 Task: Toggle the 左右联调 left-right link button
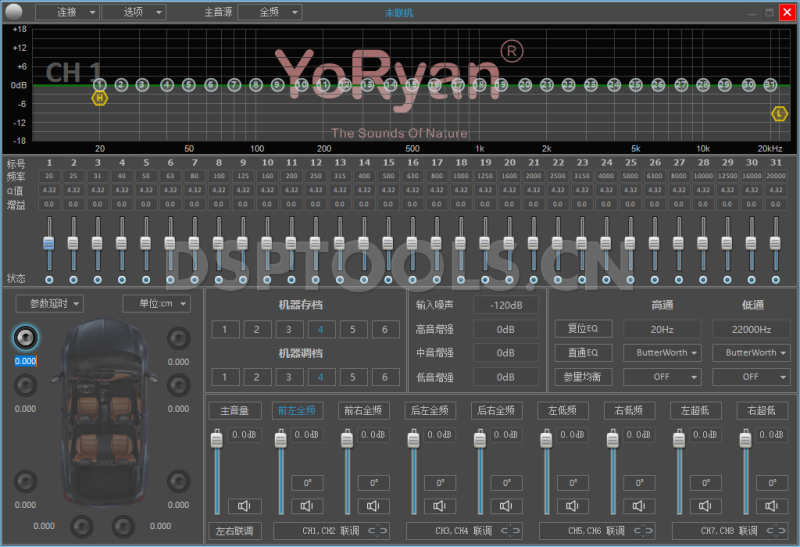click(x=235, y=530)
